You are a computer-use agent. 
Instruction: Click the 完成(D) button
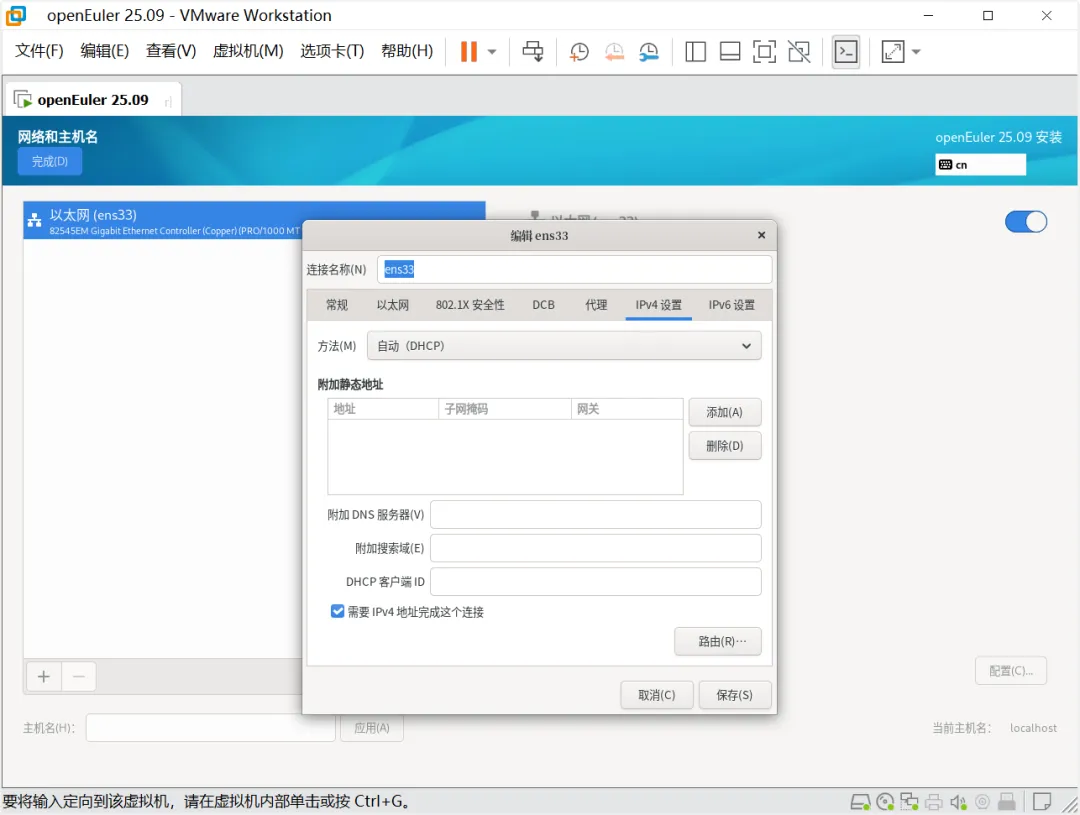point(50,161)
